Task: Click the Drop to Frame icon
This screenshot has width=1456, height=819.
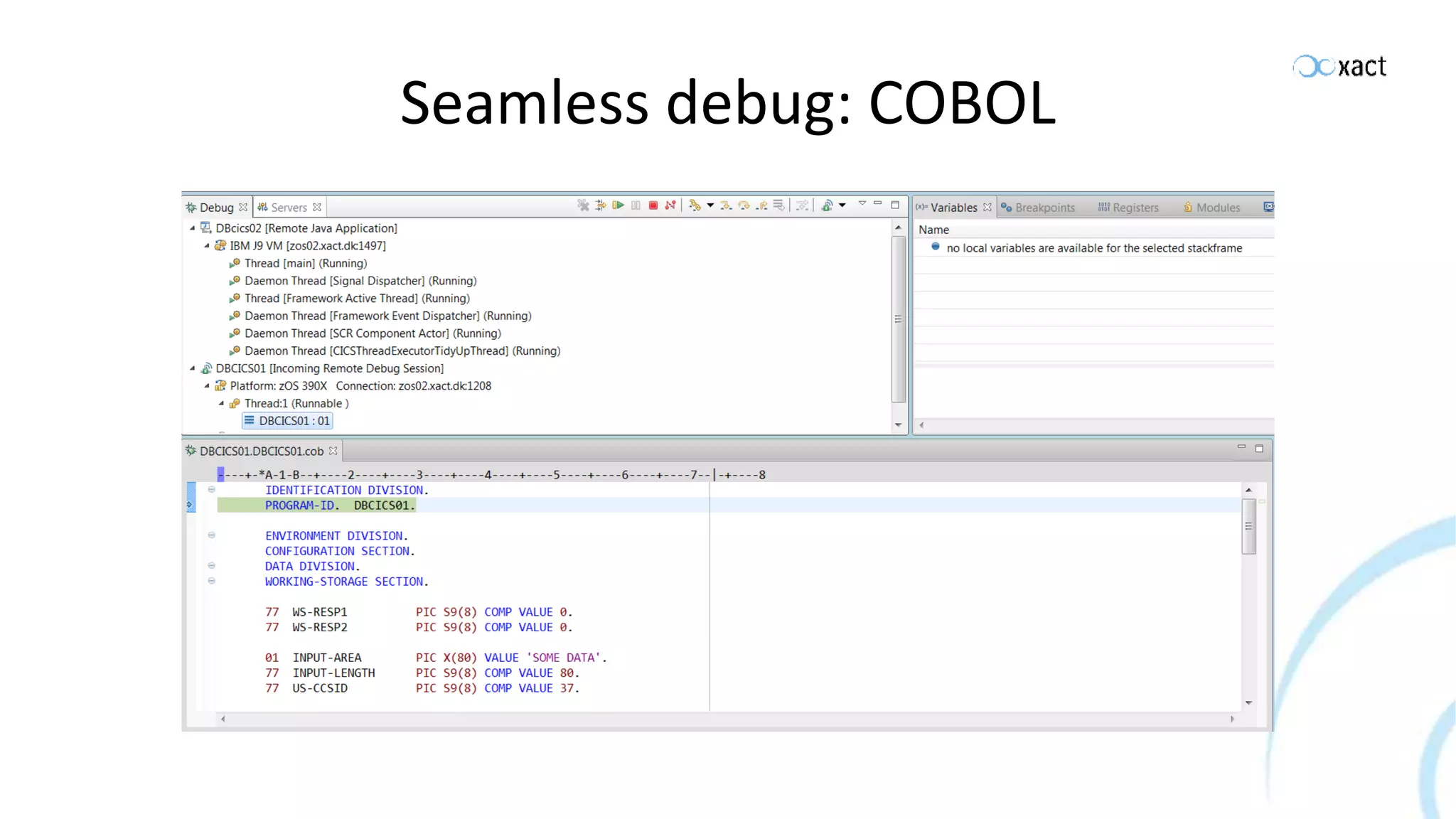Action: 778,205
